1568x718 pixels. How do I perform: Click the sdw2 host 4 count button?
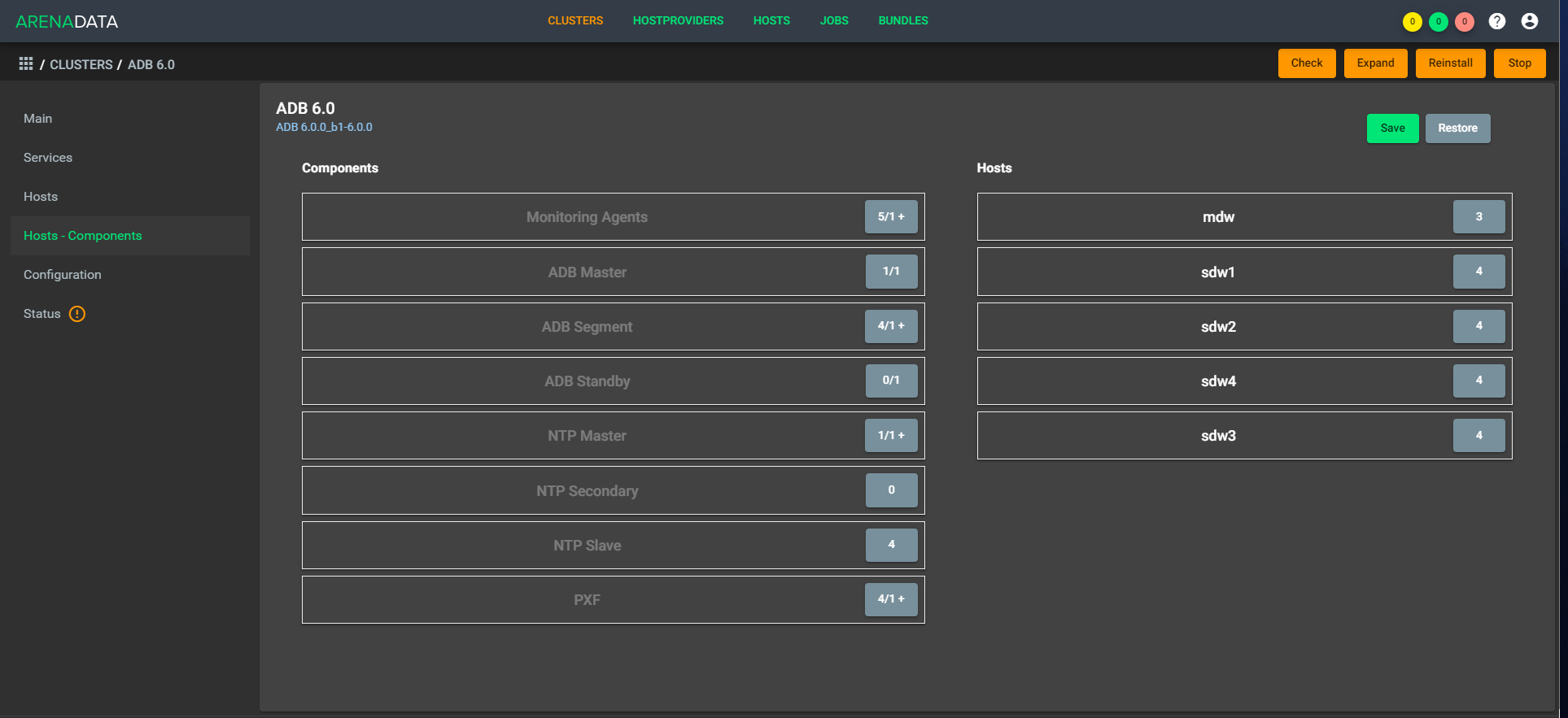click(x=1479, y=326)
